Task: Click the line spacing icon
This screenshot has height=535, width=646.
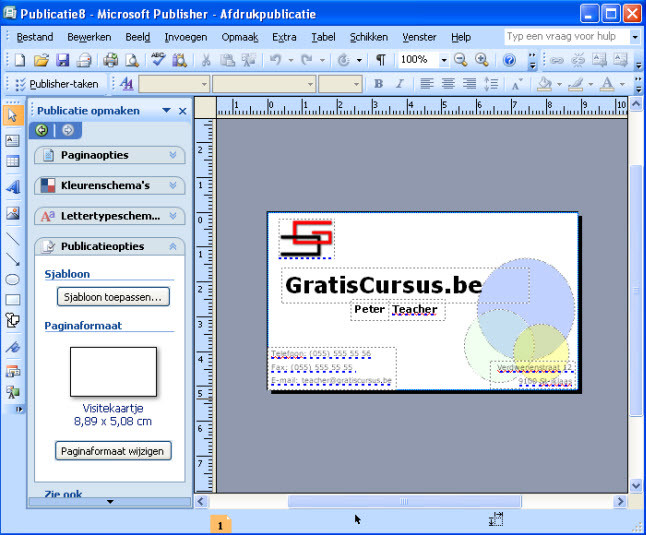Action: (x=490, y=84)
